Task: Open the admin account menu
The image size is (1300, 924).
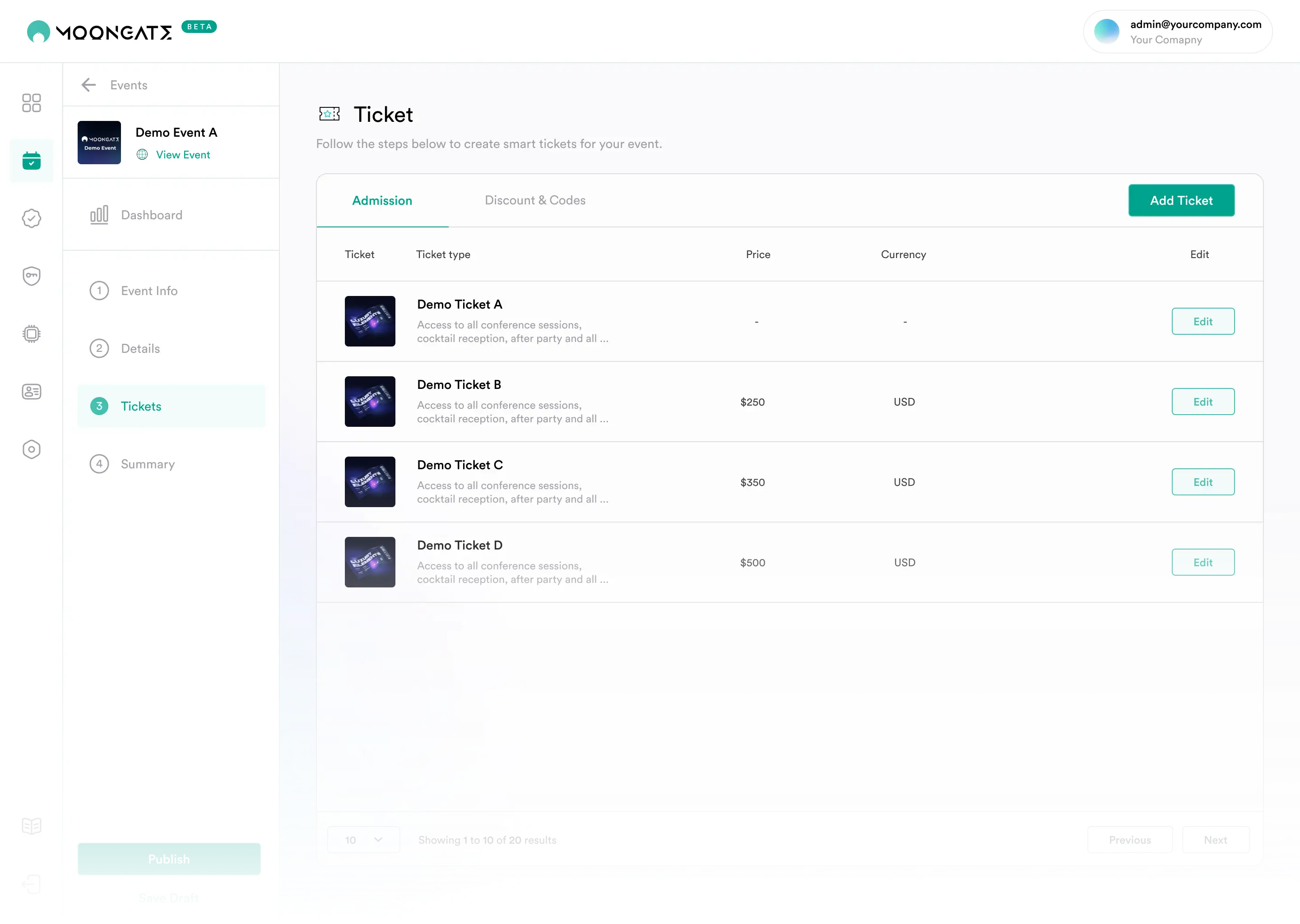Action: 1177,32
